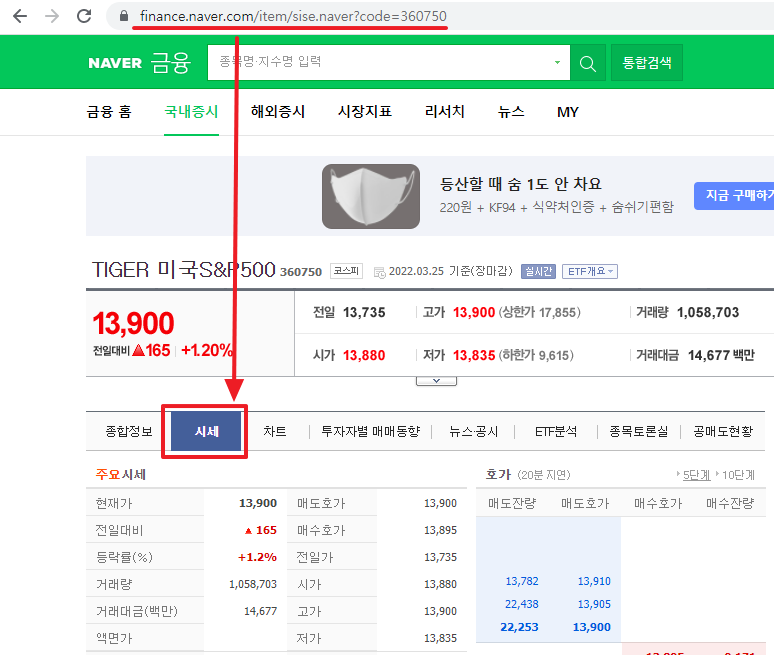This screenshot has height=655, width=774.
Task: Click the TIGER 미국S&P500 title
Action: (x=184, y=270)
